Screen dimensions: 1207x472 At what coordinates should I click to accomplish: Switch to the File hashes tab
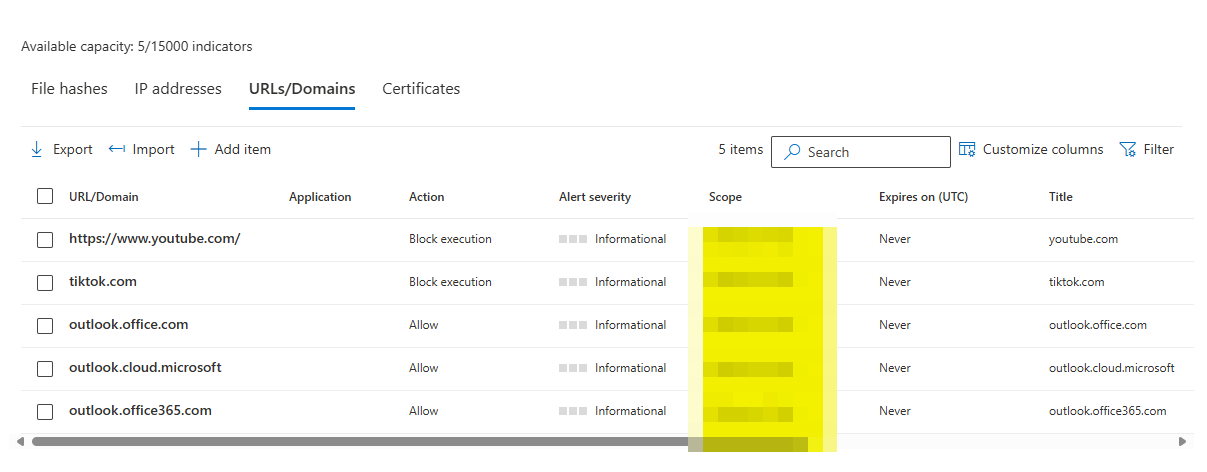point(69,88)
